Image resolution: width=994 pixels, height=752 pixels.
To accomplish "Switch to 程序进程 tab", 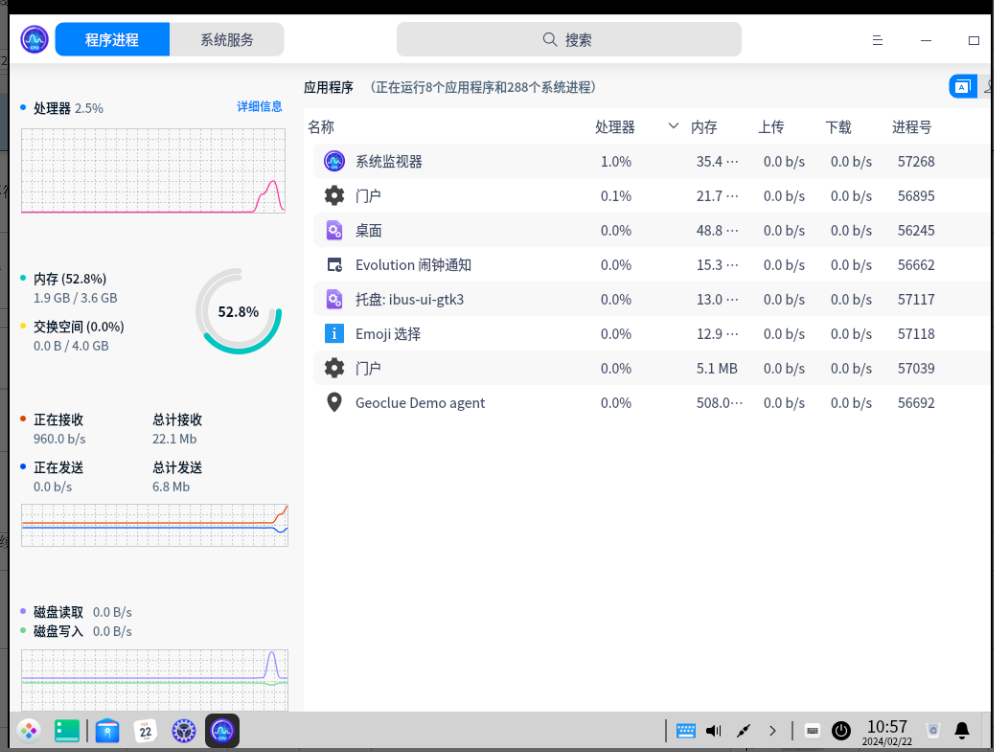I will tap(112, 40).
